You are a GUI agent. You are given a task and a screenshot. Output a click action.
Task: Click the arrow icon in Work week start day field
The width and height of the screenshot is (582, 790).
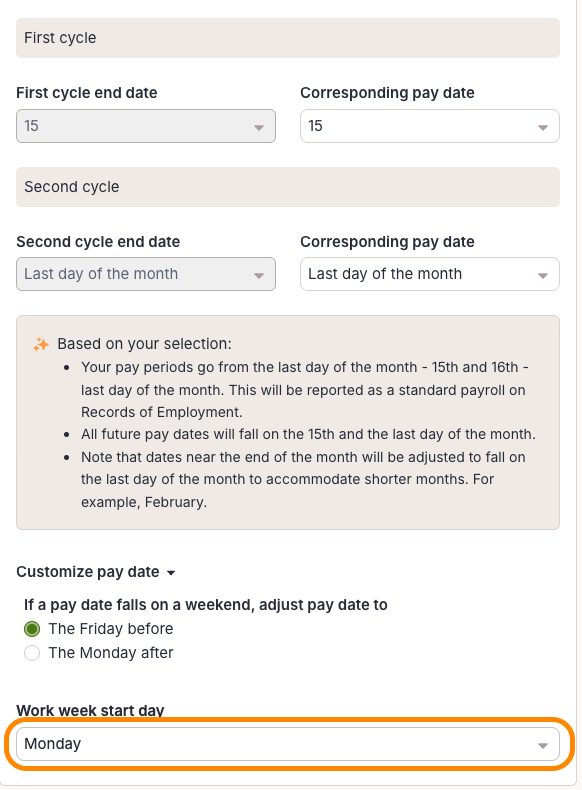click(x=543, y=746)
